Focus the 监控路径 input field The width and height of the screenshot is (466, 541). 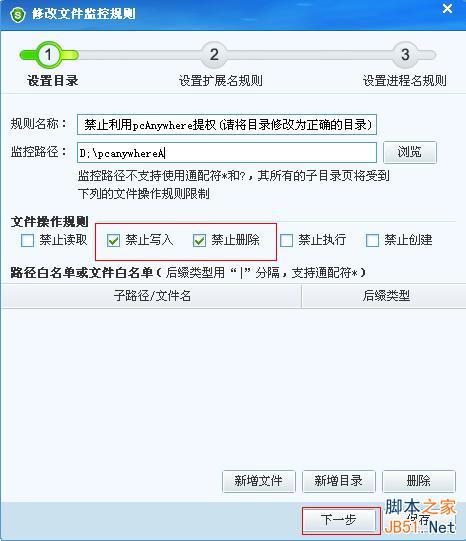tap(227, 153)
